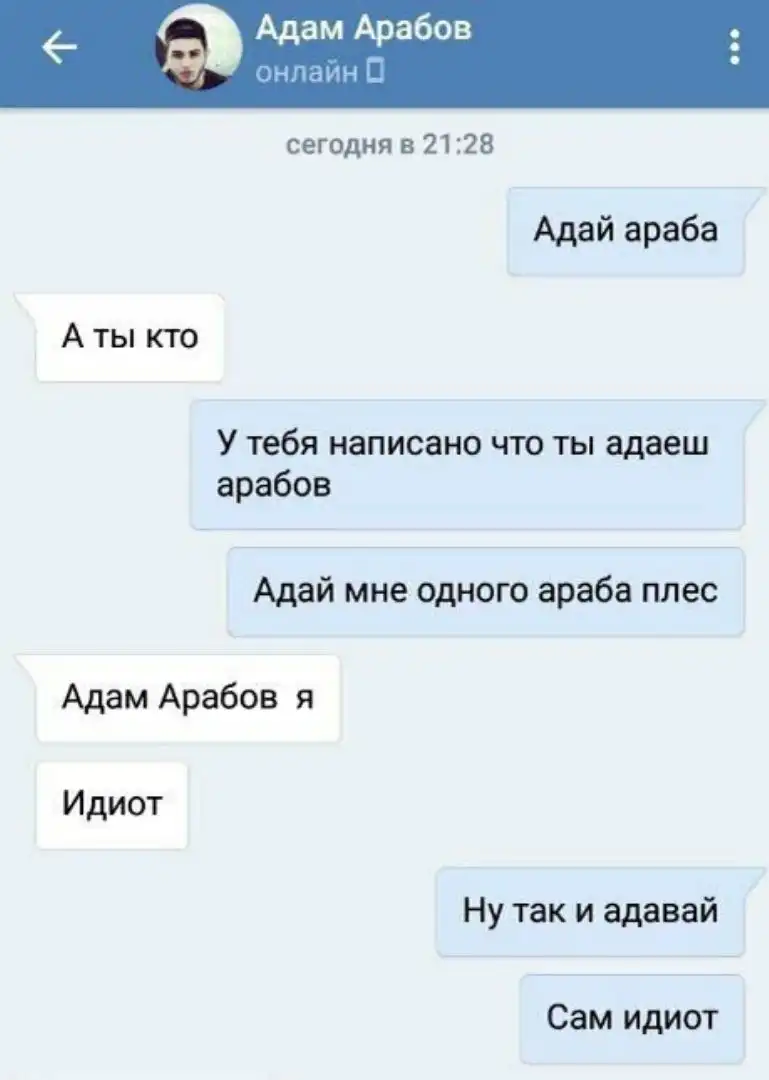Open the contact's profile photo
The image size is (769, 1080).
tap(198, 48)
